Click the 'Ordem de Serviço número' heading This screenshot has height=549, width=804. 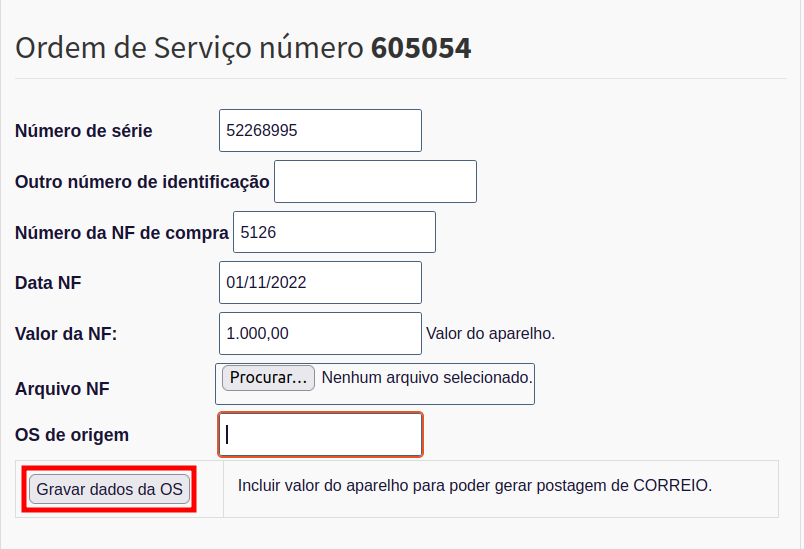coord(190,47)
